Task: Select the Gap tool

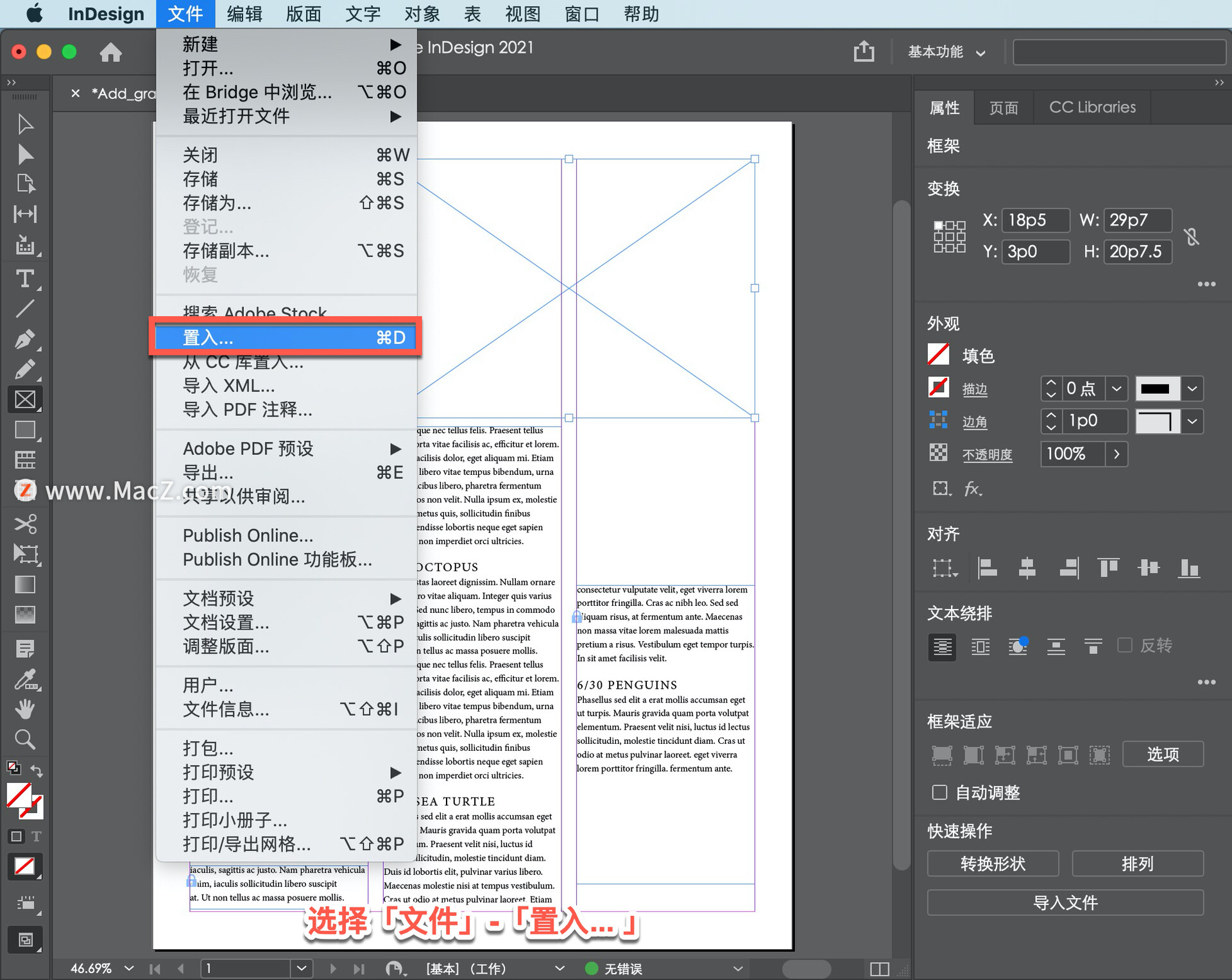Action: point(25,214)
